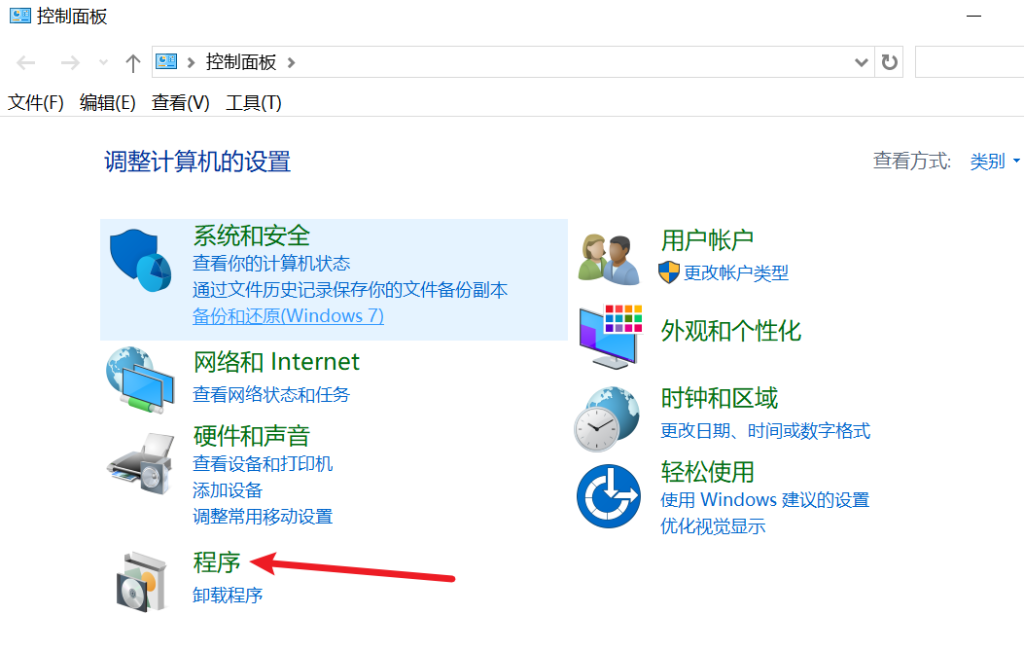This screenshot has height=651, width=1024.
Task: Open the Hardware and Sound printer icon
Action: pos(140,462)
